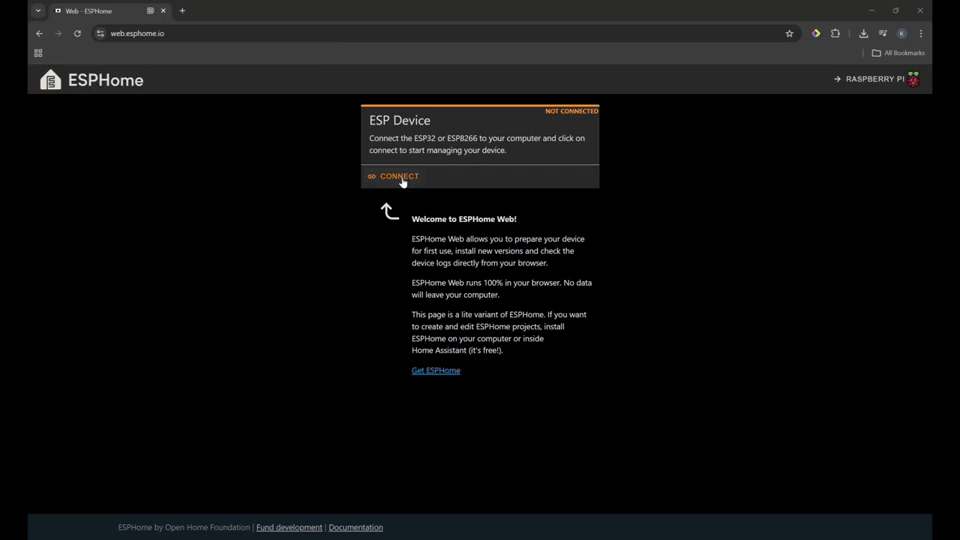Open the Chrome three-dot menu
This screenshot has width=960, height=540.
(x=921, y=34)
